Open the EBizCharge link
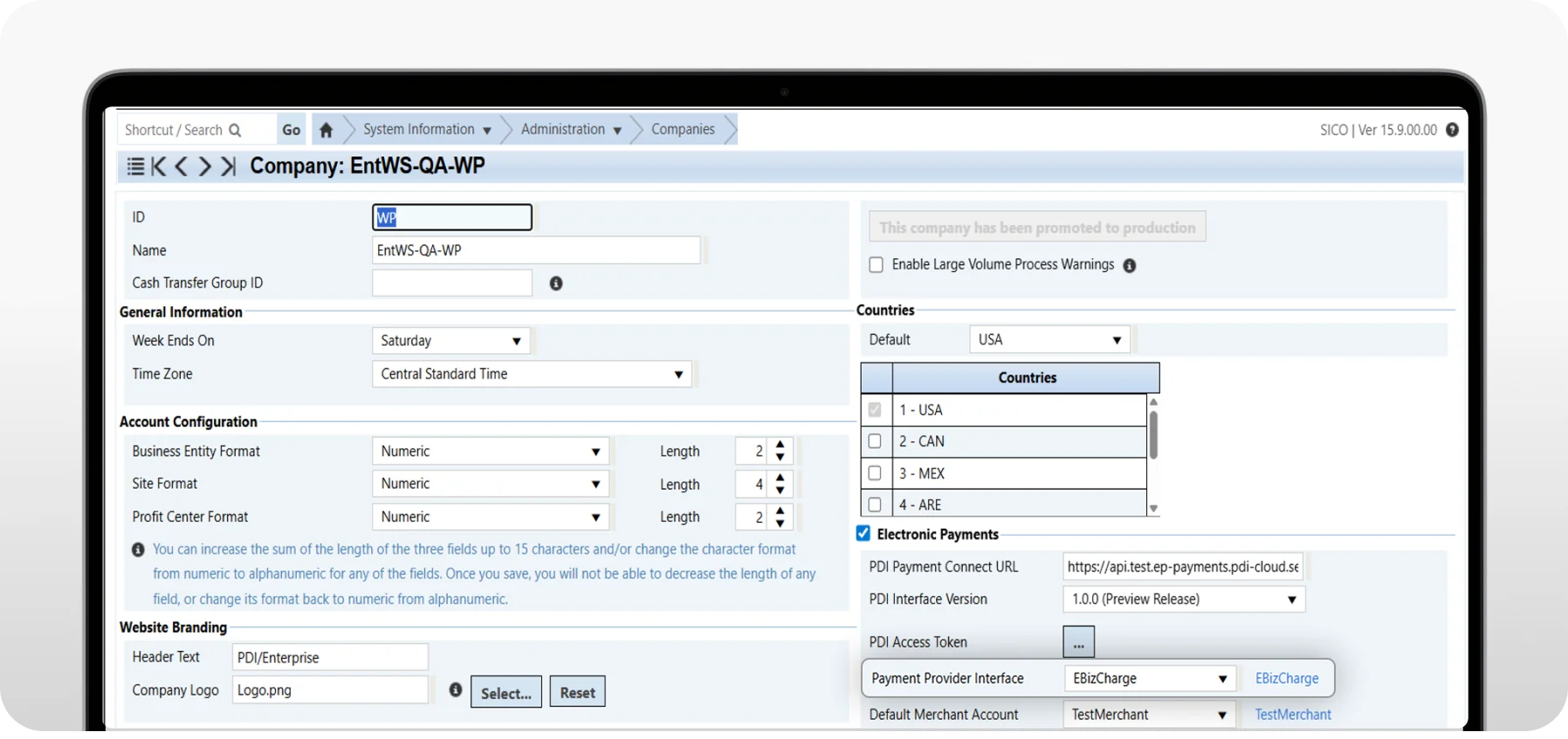Viewport: 1568px width, 739px height. coord(1287,679)
